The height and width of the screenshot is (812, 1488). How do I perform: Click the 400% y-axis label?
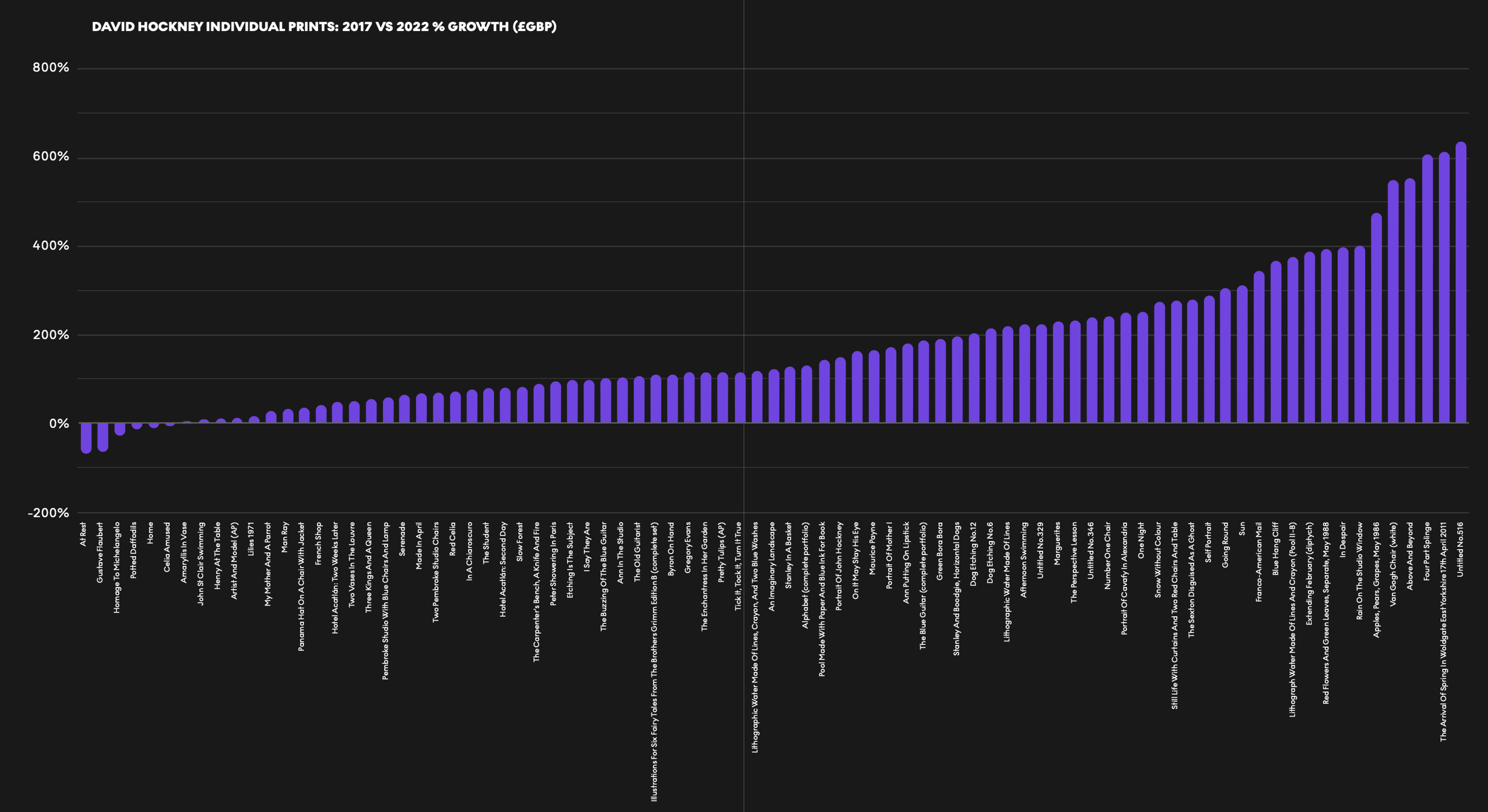click(51, 246)
